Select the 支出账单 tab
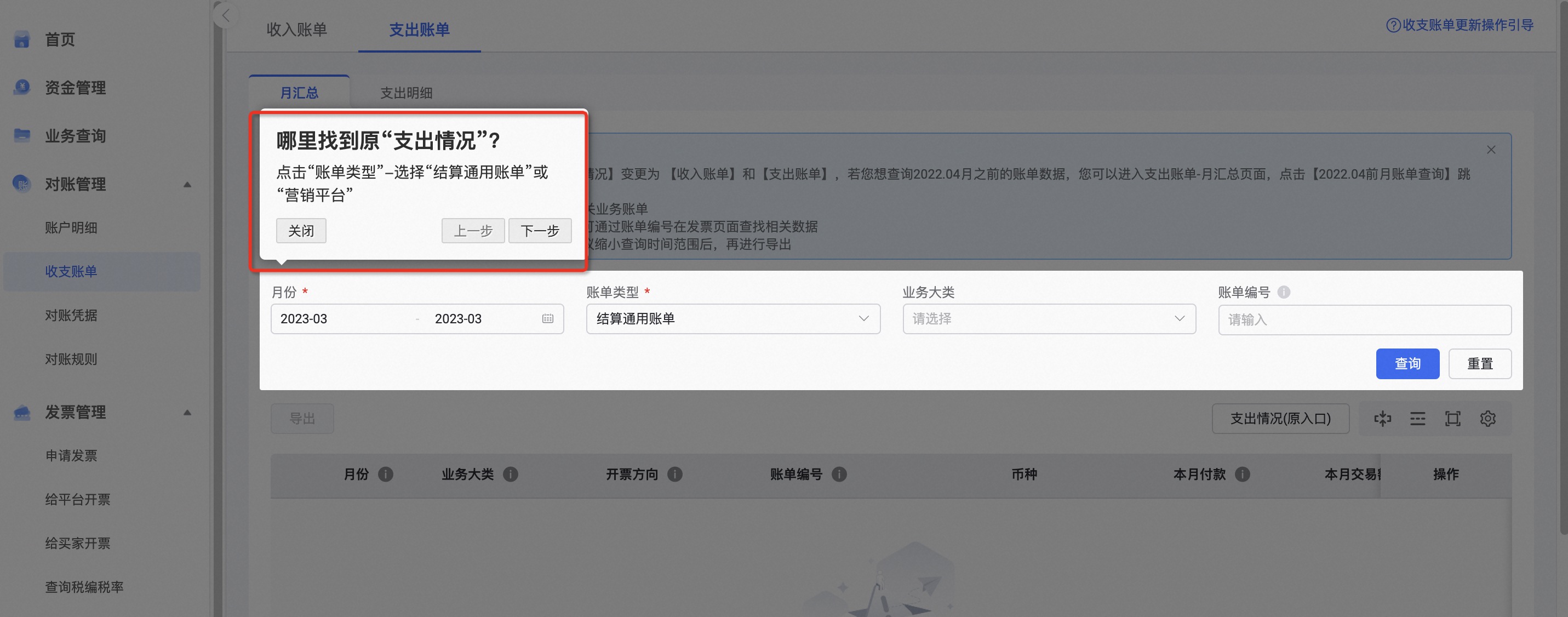 pyautogui.click(x=419, y=29)
